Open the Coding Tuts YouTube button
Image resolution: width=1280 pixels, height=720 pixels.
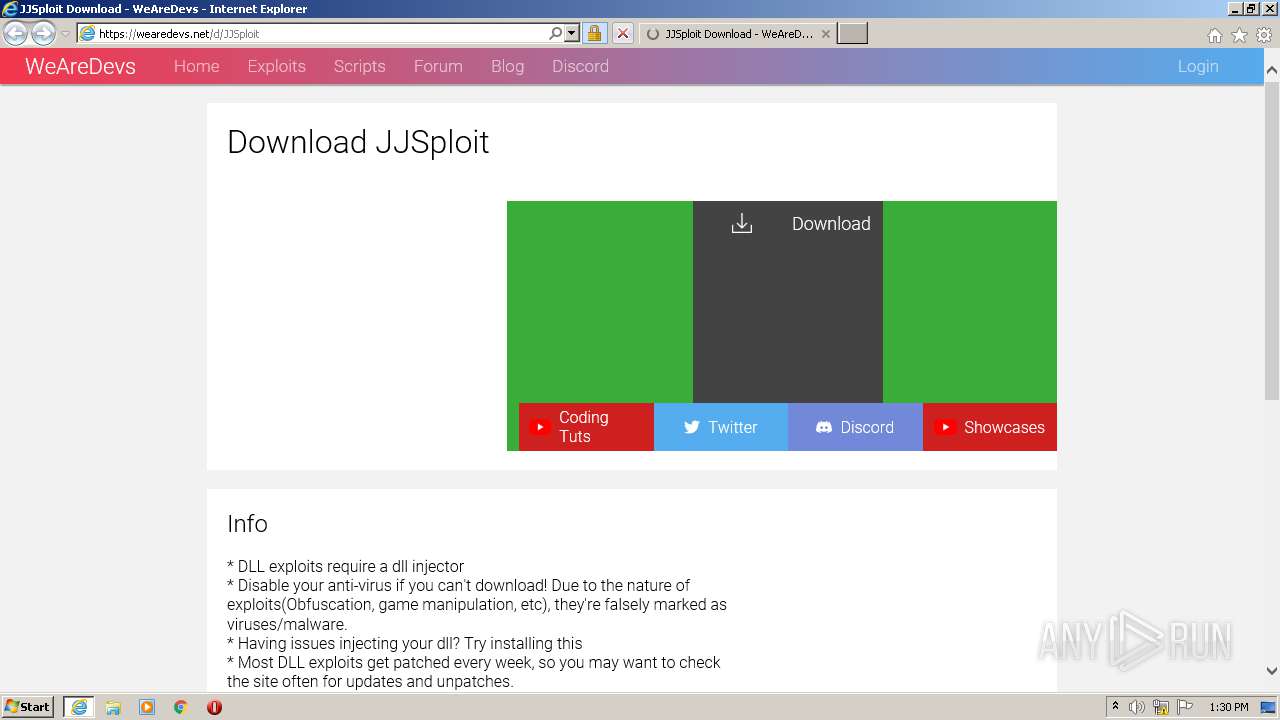(586, 427)
